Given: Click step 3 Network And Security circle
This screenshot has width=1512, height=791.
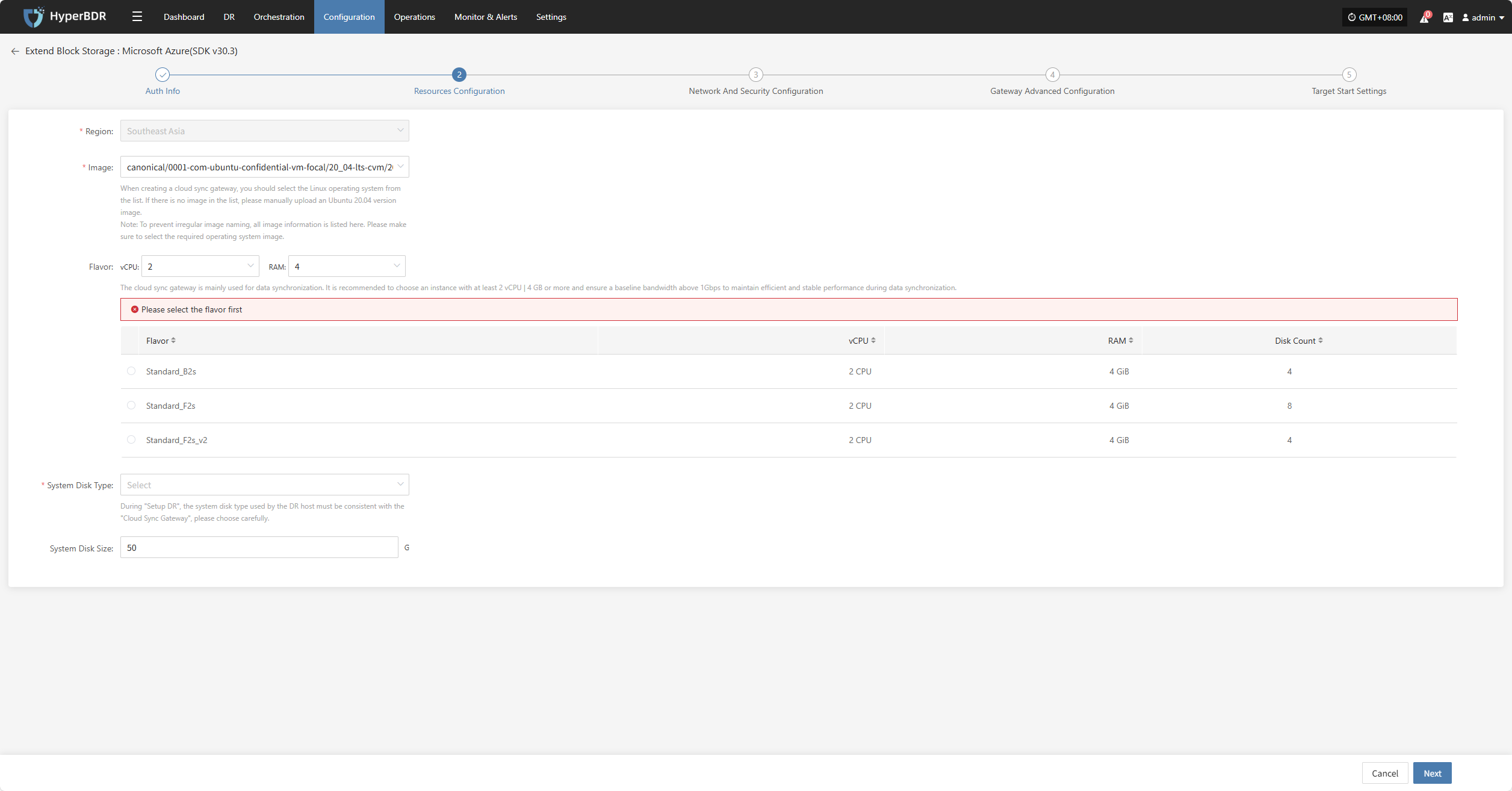Looking at the screenshot, I should point(756,75).
